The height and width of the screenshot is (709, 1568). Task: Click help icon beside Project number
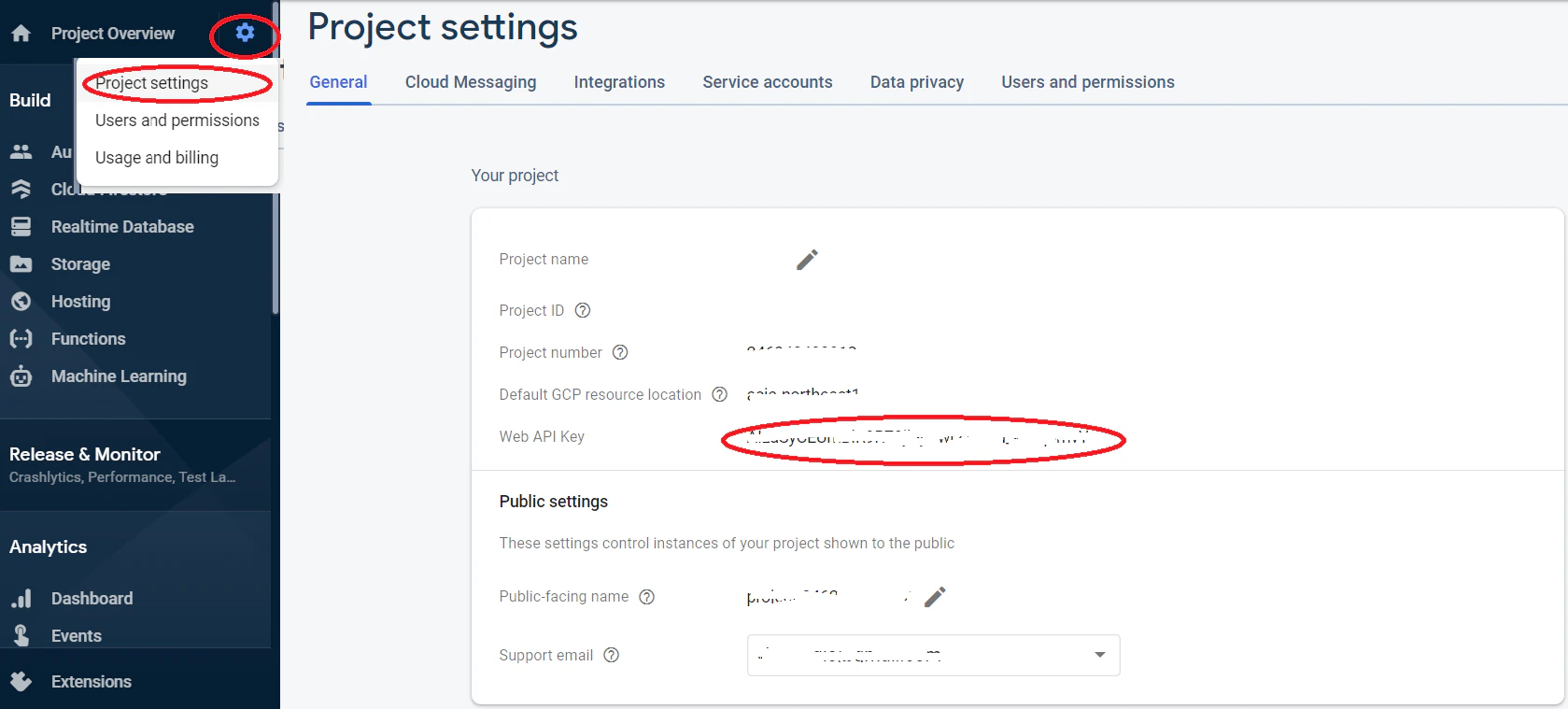[x=620, y=352]
